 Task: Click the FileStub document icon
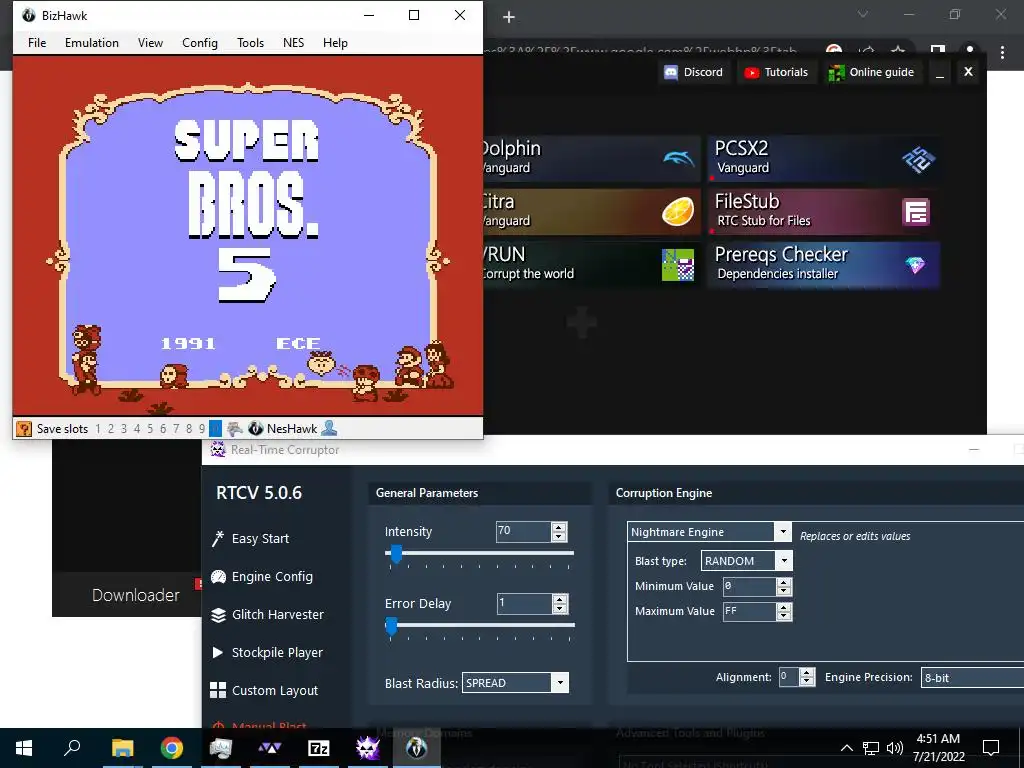point(916,212)
